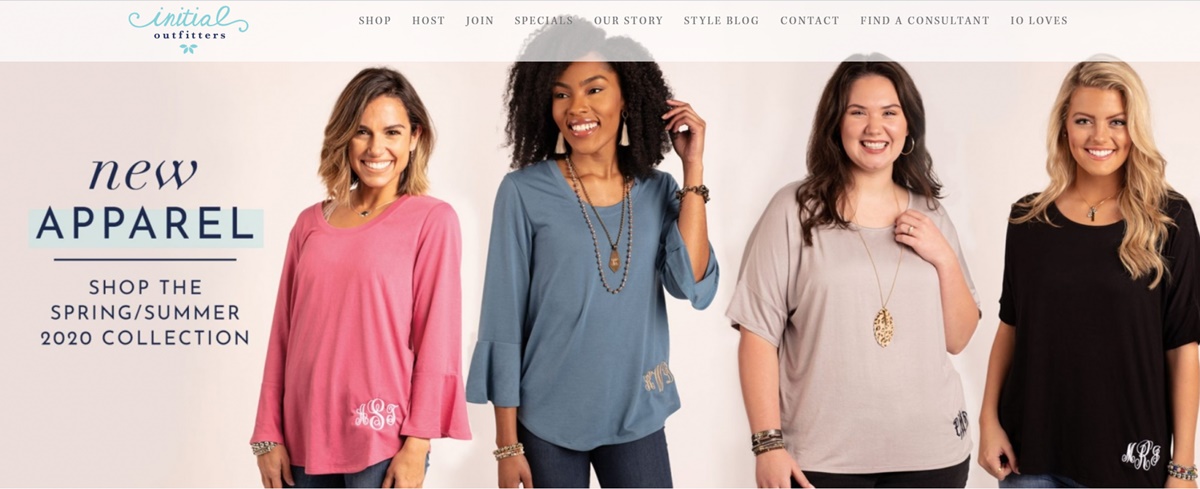Open the CONTACT page
Image resolution: width=1200 pixels, height=489 pixels.
pyautogui.click(x=809, y=21)
